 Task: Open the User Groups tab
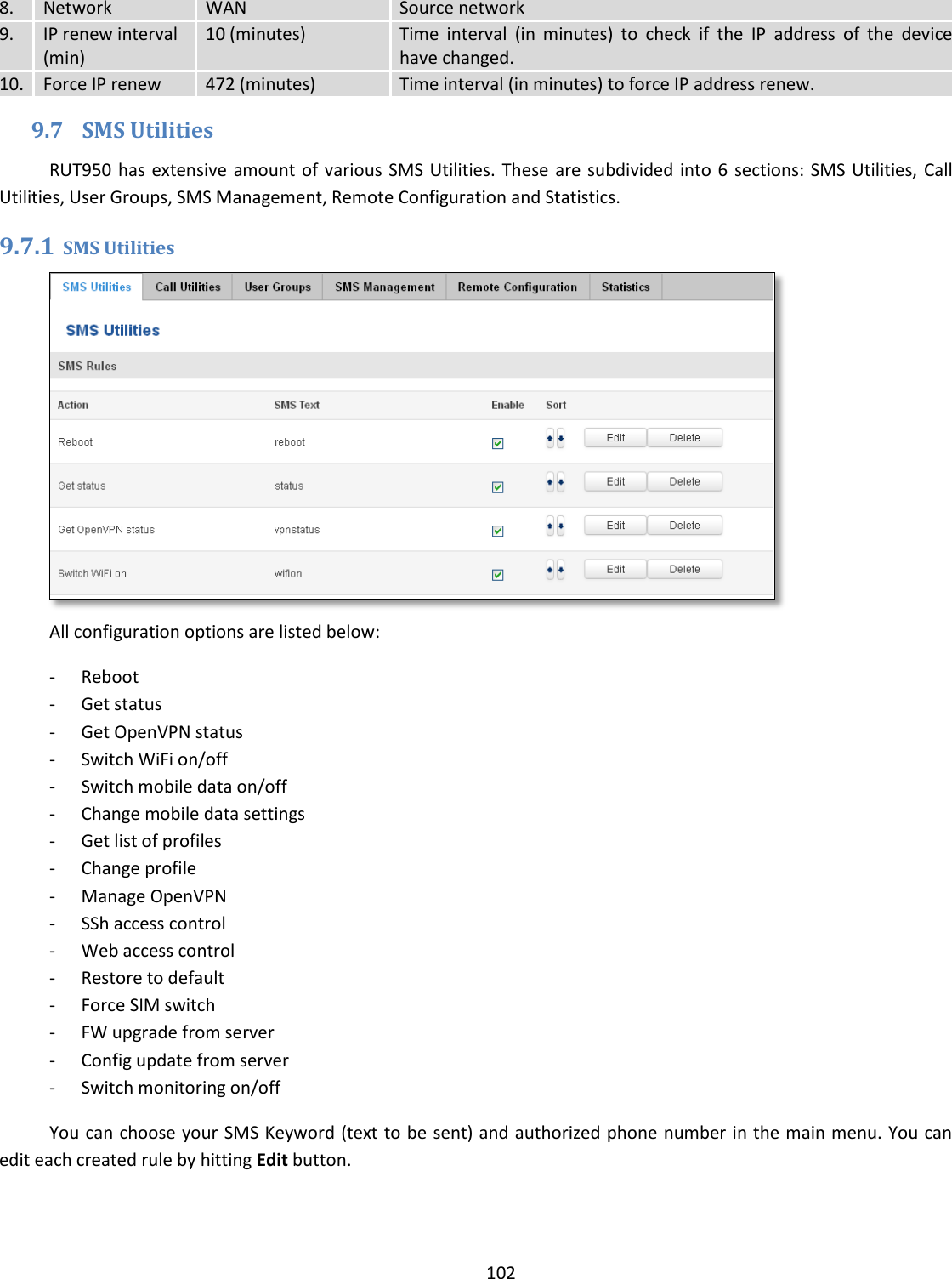[277, 287]
